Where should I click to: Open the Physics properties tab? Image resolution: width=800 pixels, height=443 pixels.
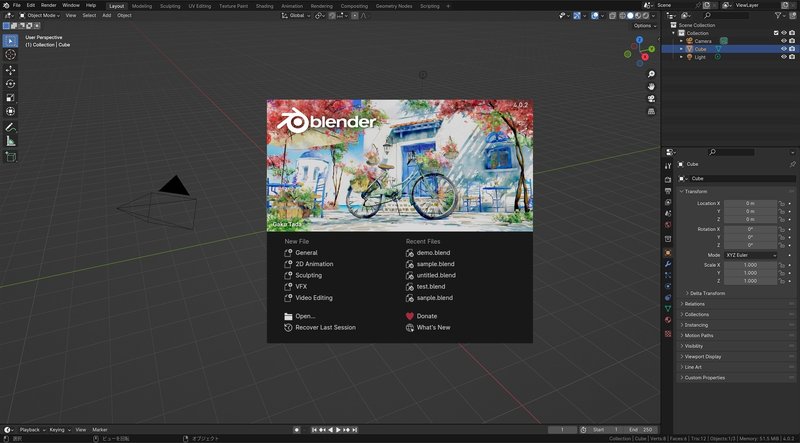668,286
